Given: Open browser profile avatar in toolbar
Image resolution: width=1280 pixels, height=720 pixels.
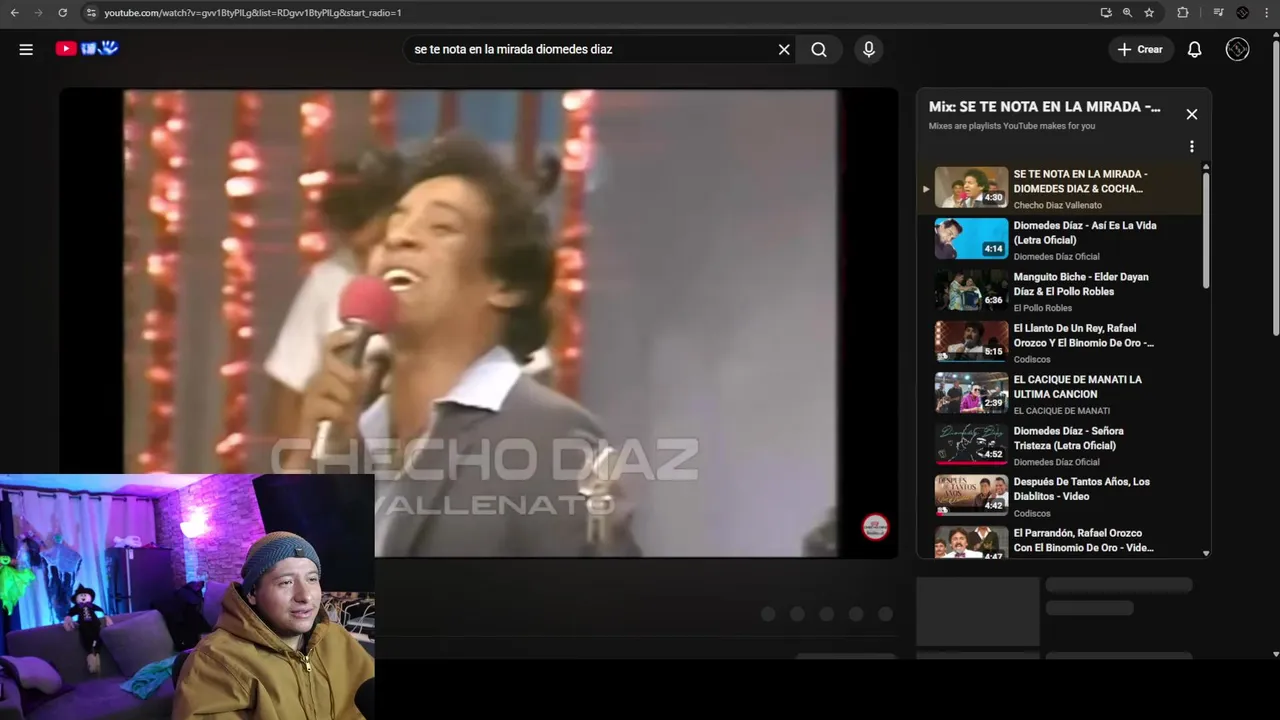Looking at the screenshot, I should (1243, 13).
